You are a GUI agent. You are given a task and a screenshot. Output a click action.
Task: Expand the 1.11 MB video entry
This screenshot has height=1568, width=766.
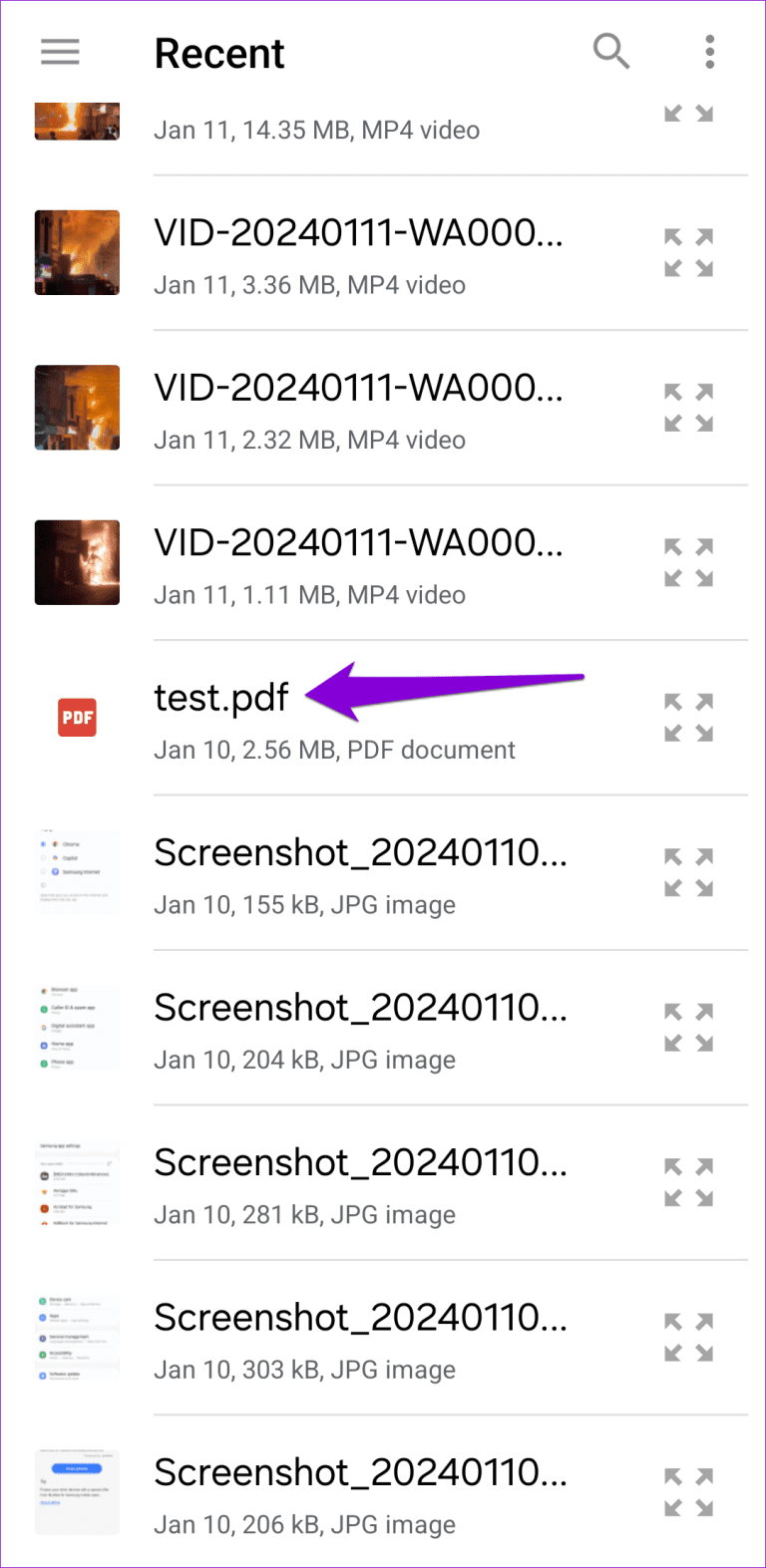coord(688,562)
